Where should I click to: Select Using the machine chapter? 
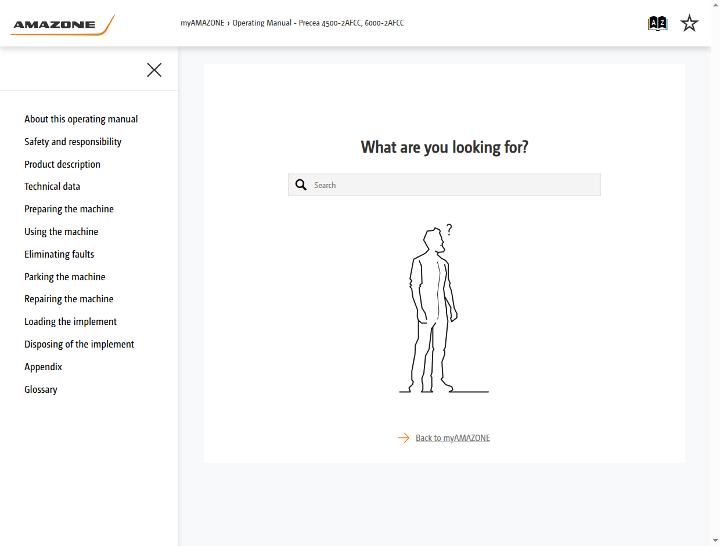[61, 232]
